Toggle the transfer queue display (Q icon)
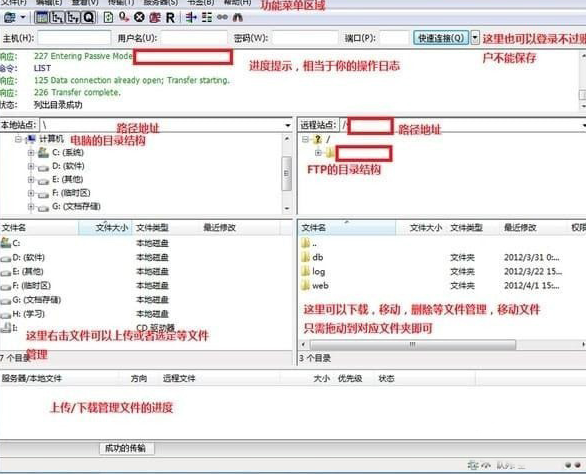This screenshot has width=586, height=475. (x=89, y=18)
